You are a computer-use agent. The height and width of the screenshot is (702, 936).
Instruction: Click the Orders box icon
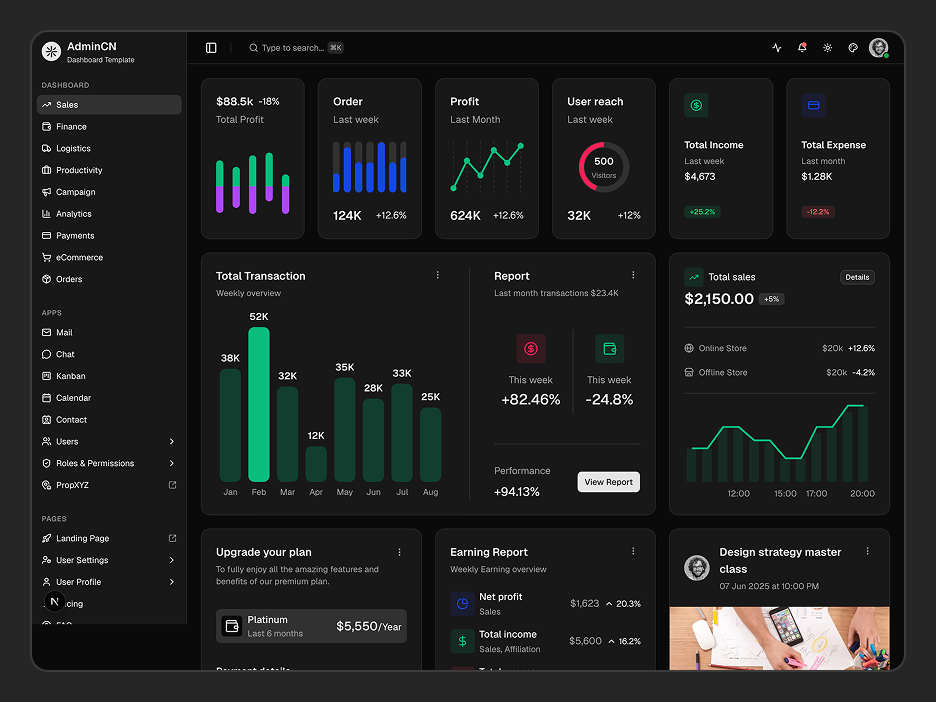tap(47, 279)
